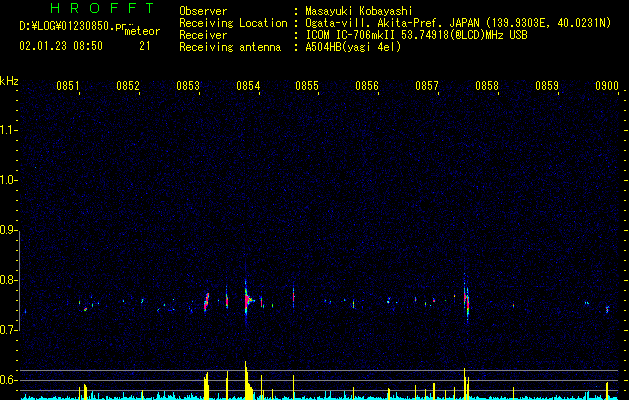Click the 0858 time marker

click(487, 85)
